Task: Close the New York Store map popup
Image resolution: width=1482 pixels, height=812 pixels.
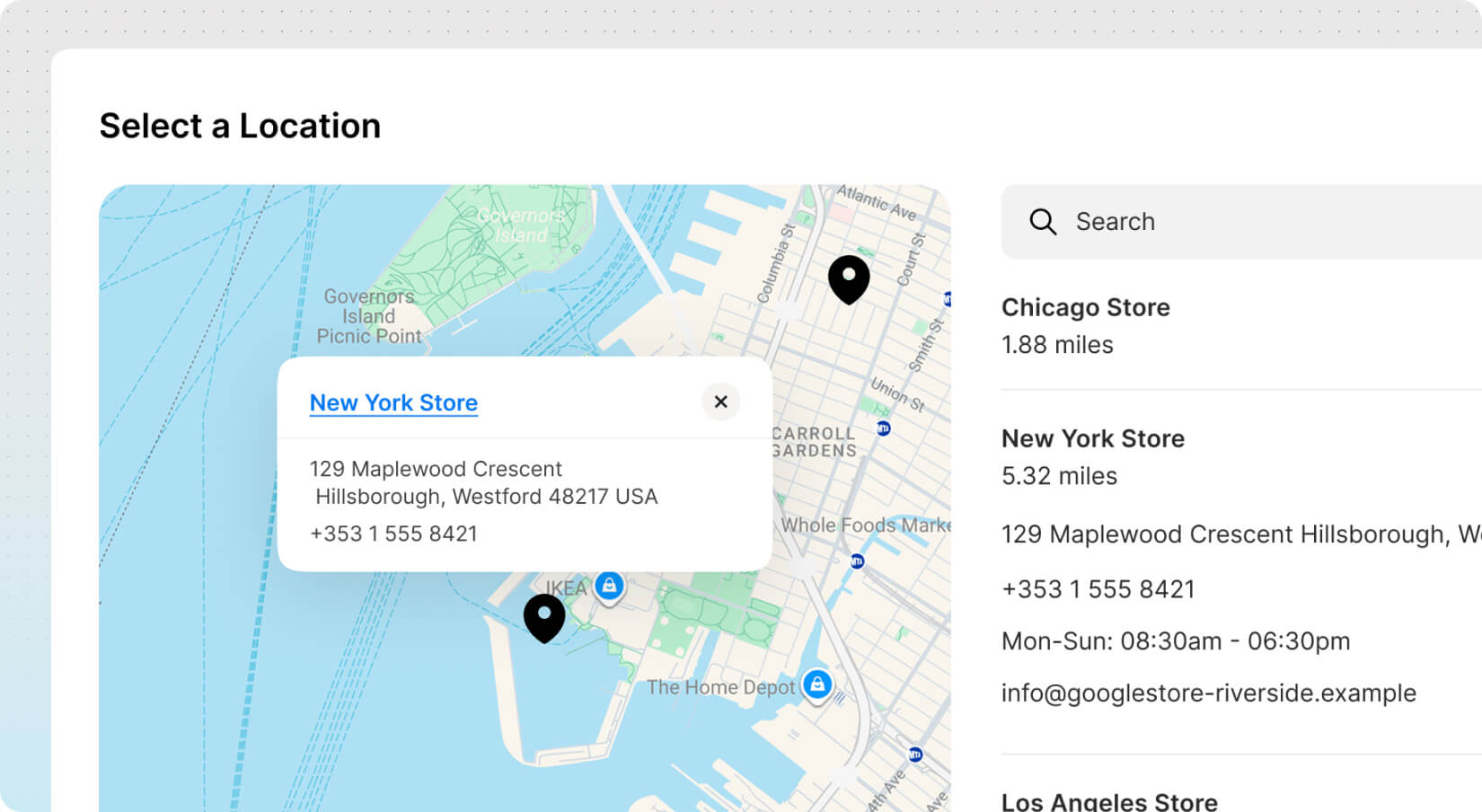Action: coord(720,402)
